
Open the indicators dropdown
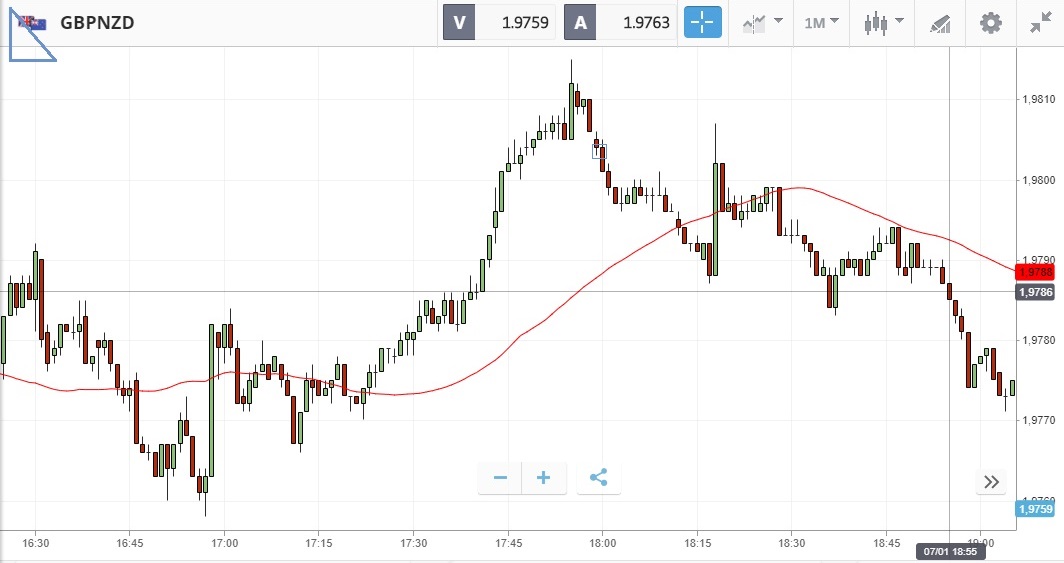point(762,22)
